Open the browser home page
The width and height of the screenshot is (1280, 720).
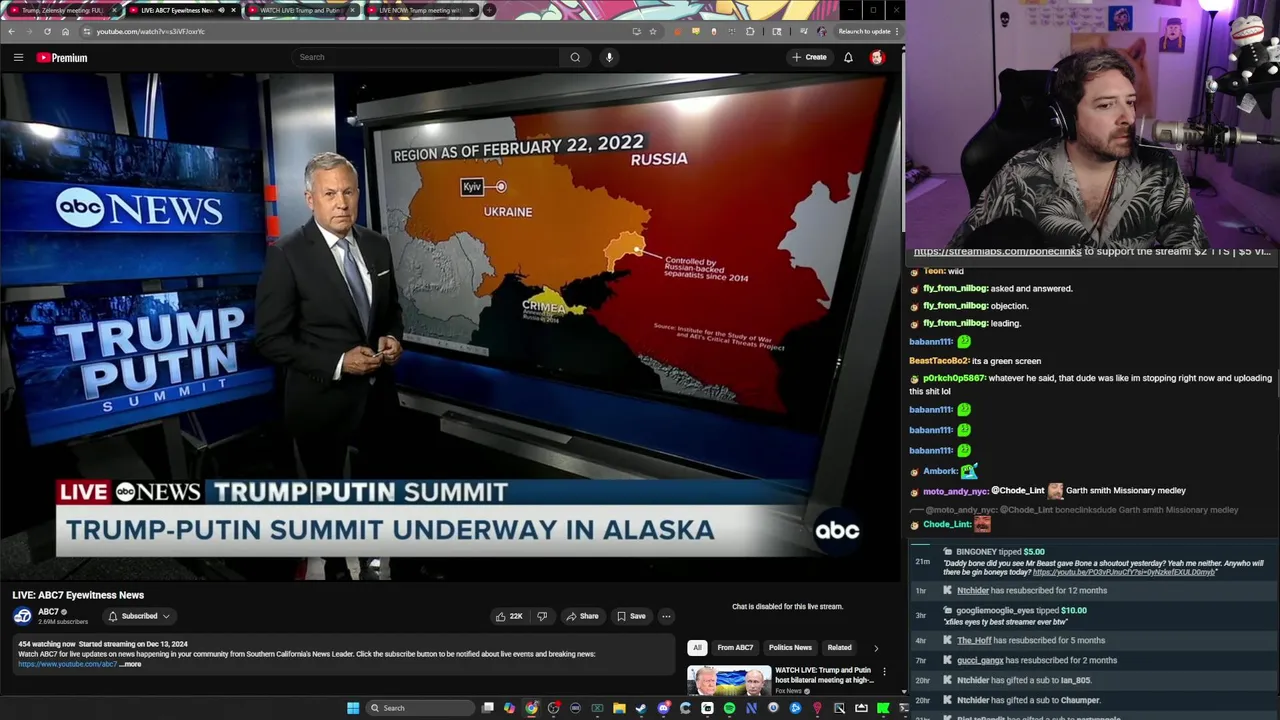click(x=66, y=31)
